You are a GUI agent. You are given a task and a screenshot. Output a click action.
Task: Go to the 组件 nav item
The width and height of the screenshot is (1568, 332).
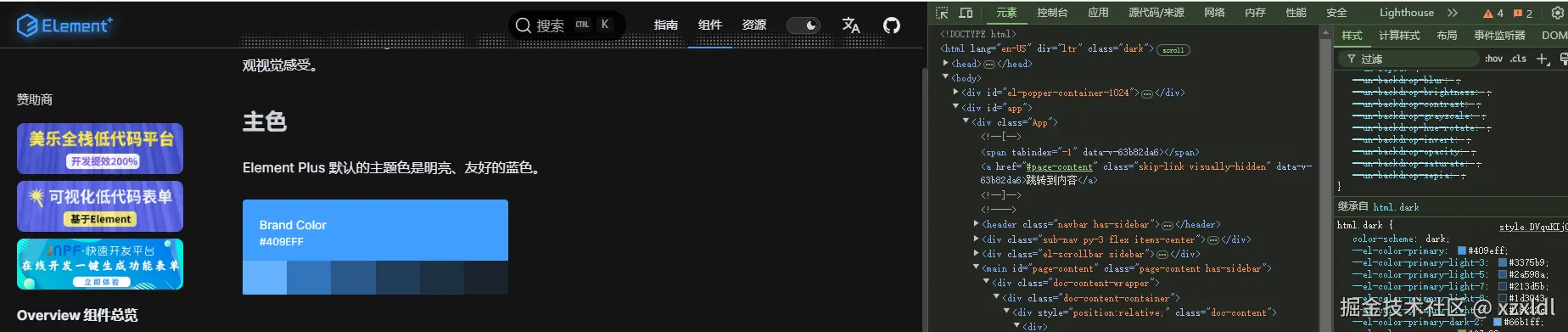point(710,25)
